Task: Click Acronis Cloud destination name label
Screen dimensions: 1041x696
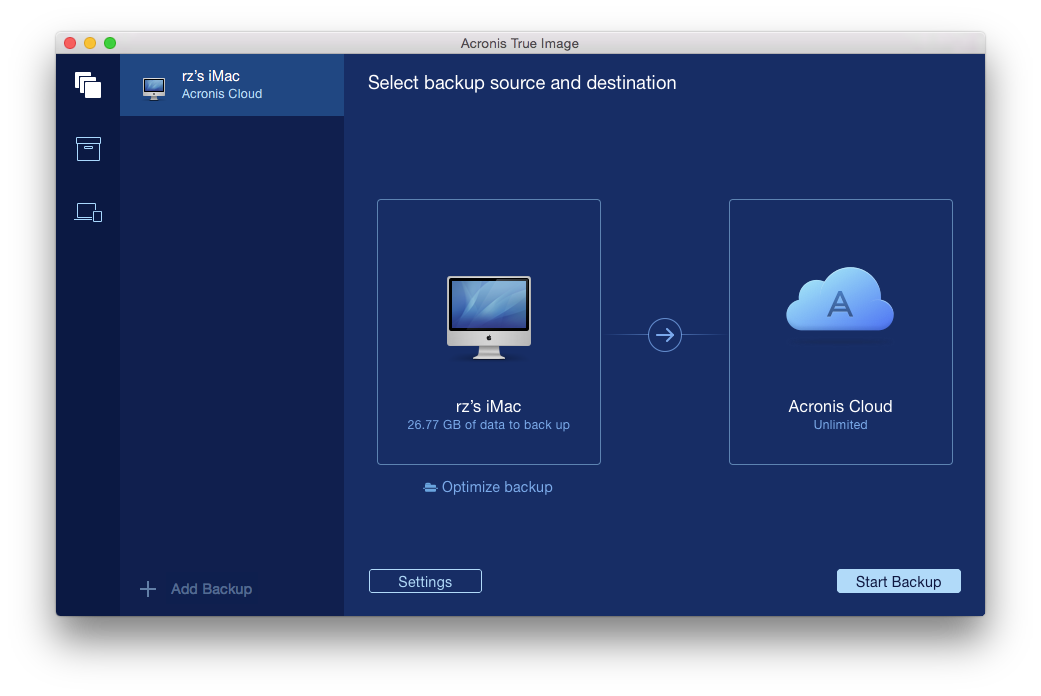Action: point(840,406)
